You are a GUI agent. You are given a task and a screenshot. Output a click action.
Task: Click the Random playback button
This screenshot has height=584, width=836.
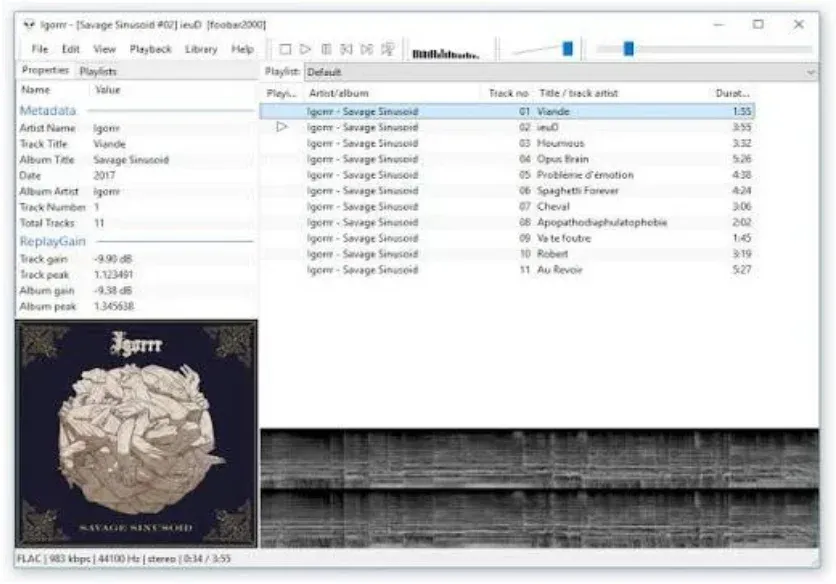(x=388, y=50)
